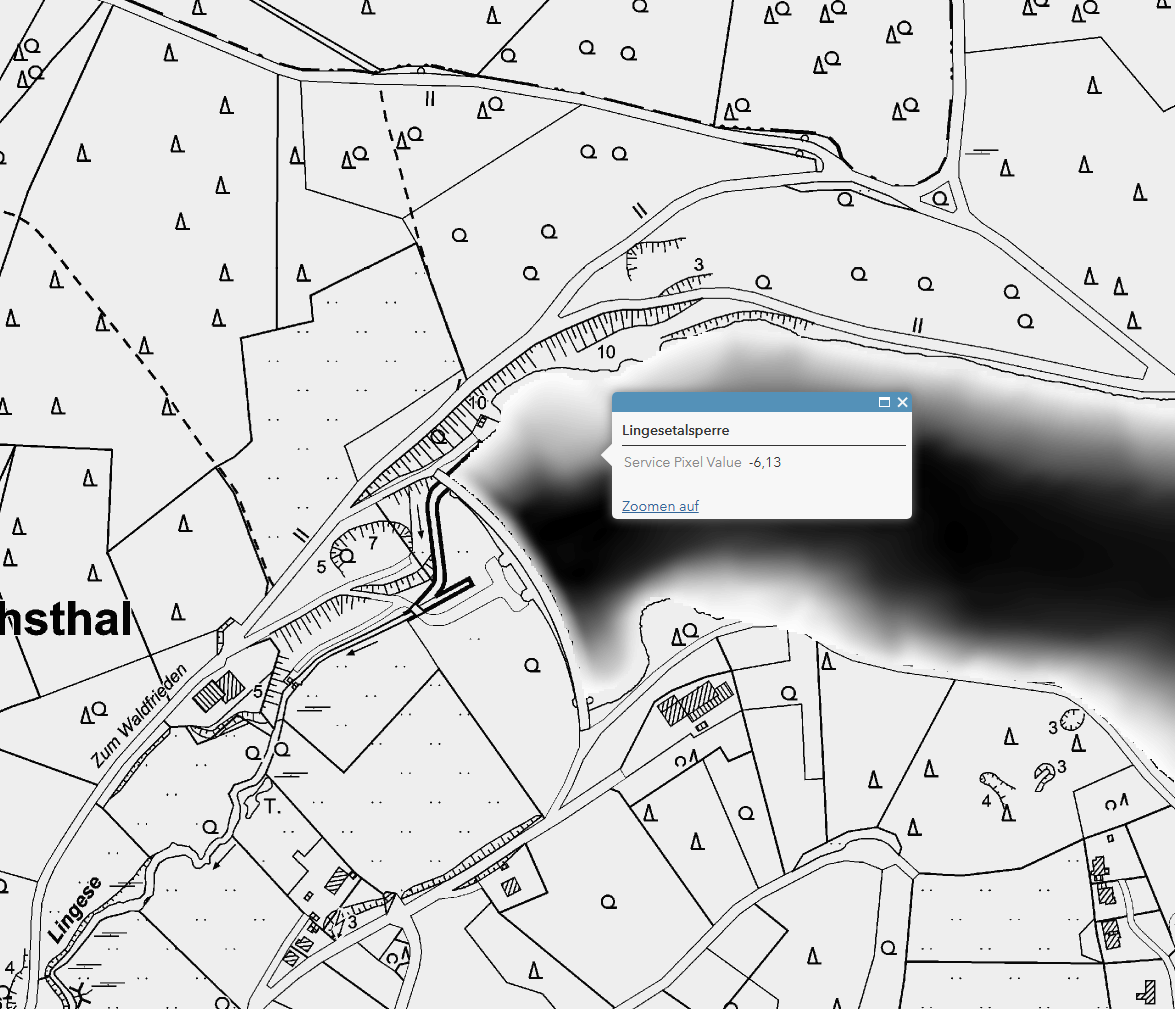Click the pixel value -6,13
Viewport: 1175px width, 1009px height.
[x=765, y=463]
